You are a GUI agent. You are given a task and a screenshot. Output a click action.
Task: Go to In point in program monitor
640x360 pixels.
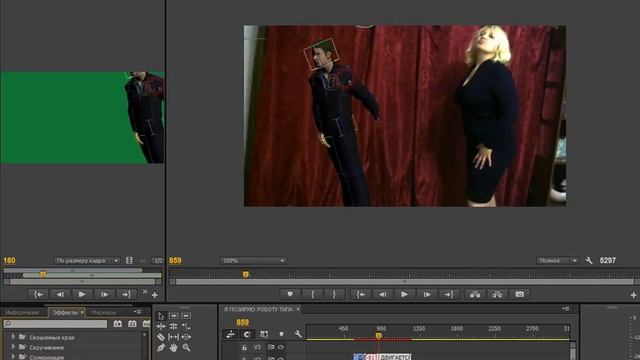pyautogui.click(x=361, y=294)
